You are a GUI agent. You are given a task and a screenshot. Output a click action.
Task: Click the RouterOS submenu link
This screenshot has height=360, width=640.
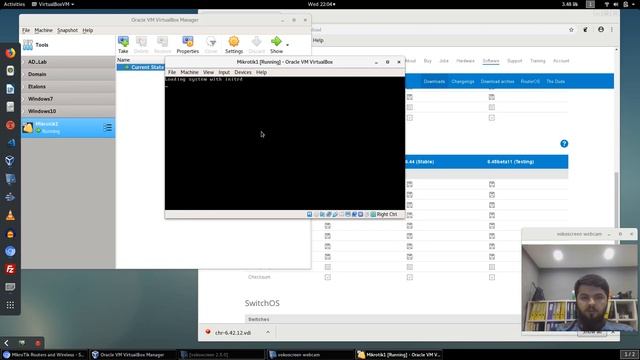tap(530, 82)
